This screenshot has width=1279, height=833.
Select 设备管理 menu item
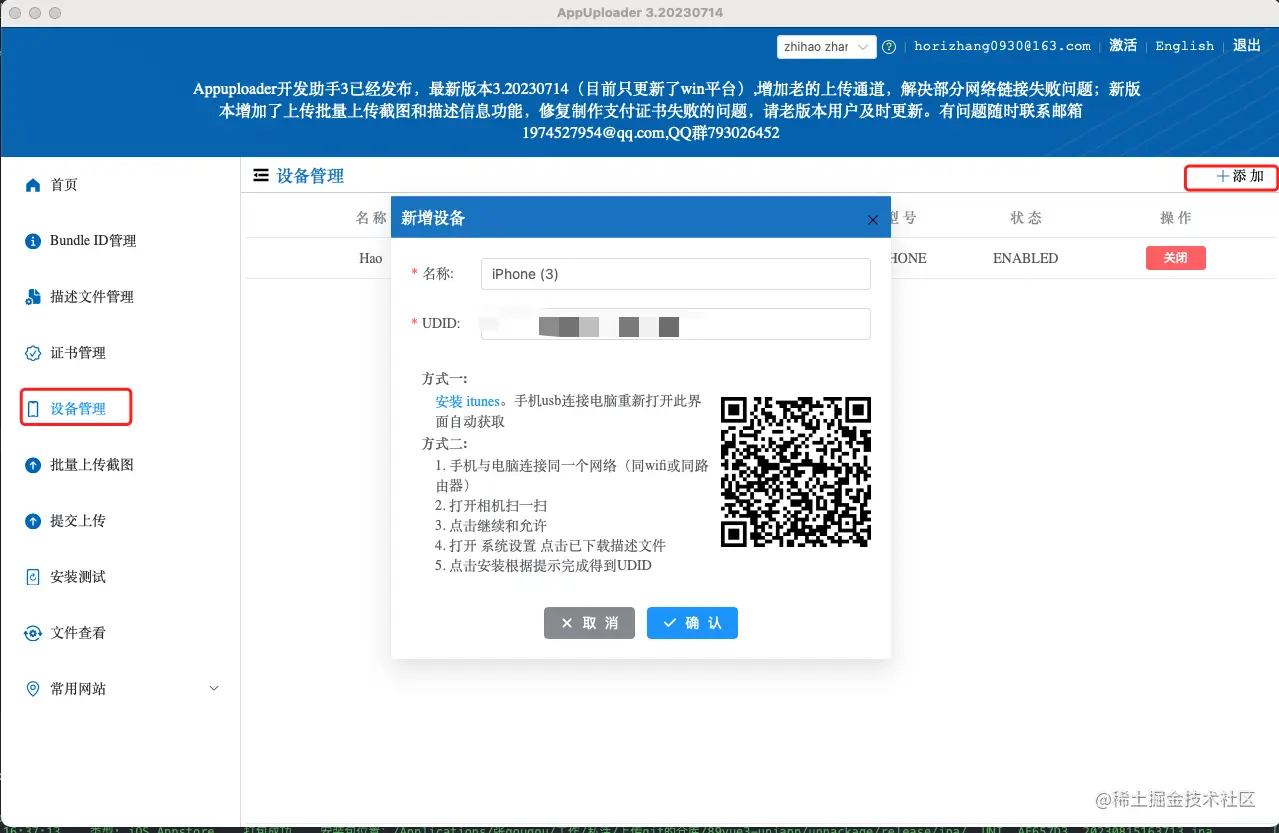[78, 409]
